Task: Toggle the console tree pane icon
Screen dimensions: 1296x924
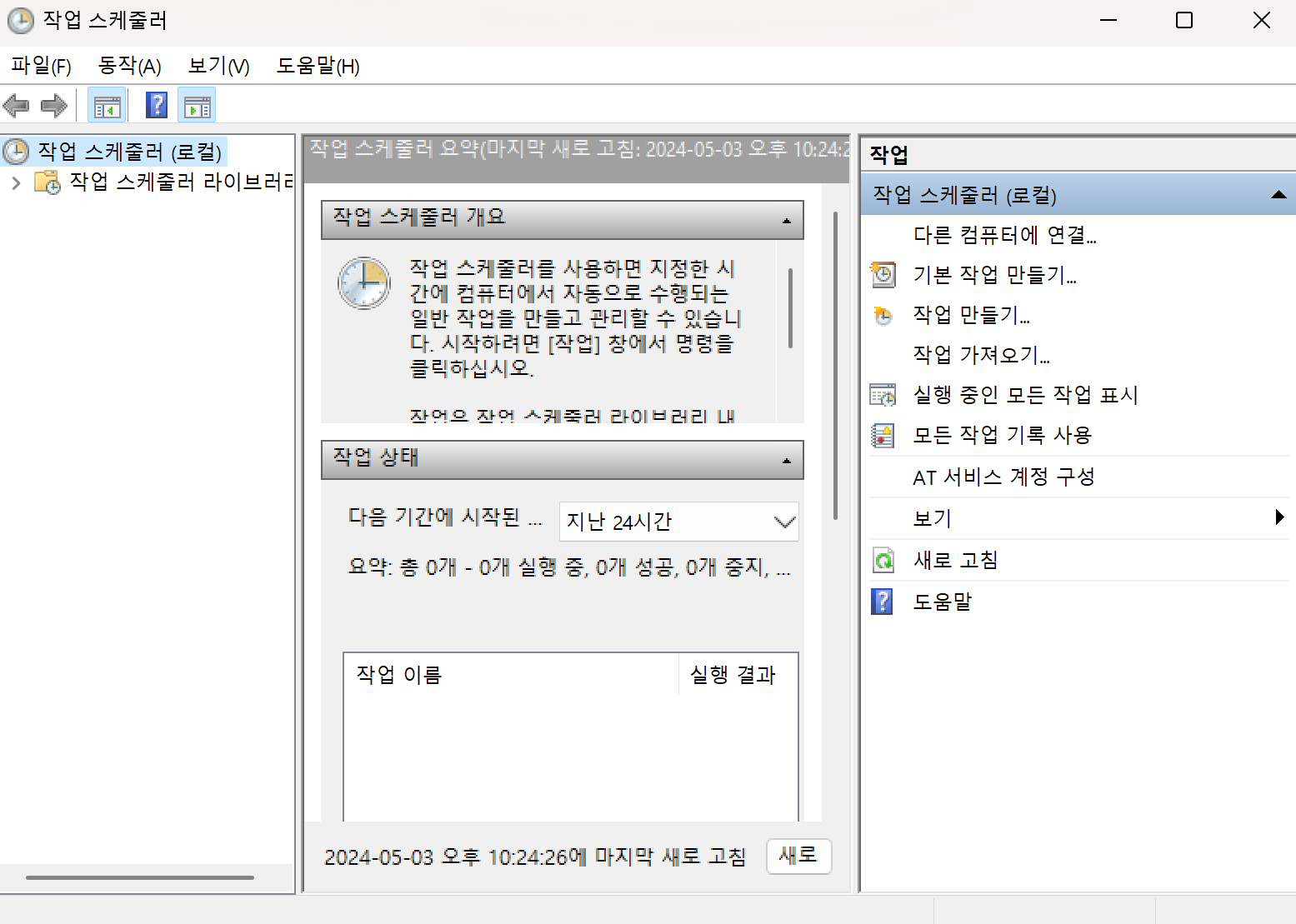Action: (108, 106)
